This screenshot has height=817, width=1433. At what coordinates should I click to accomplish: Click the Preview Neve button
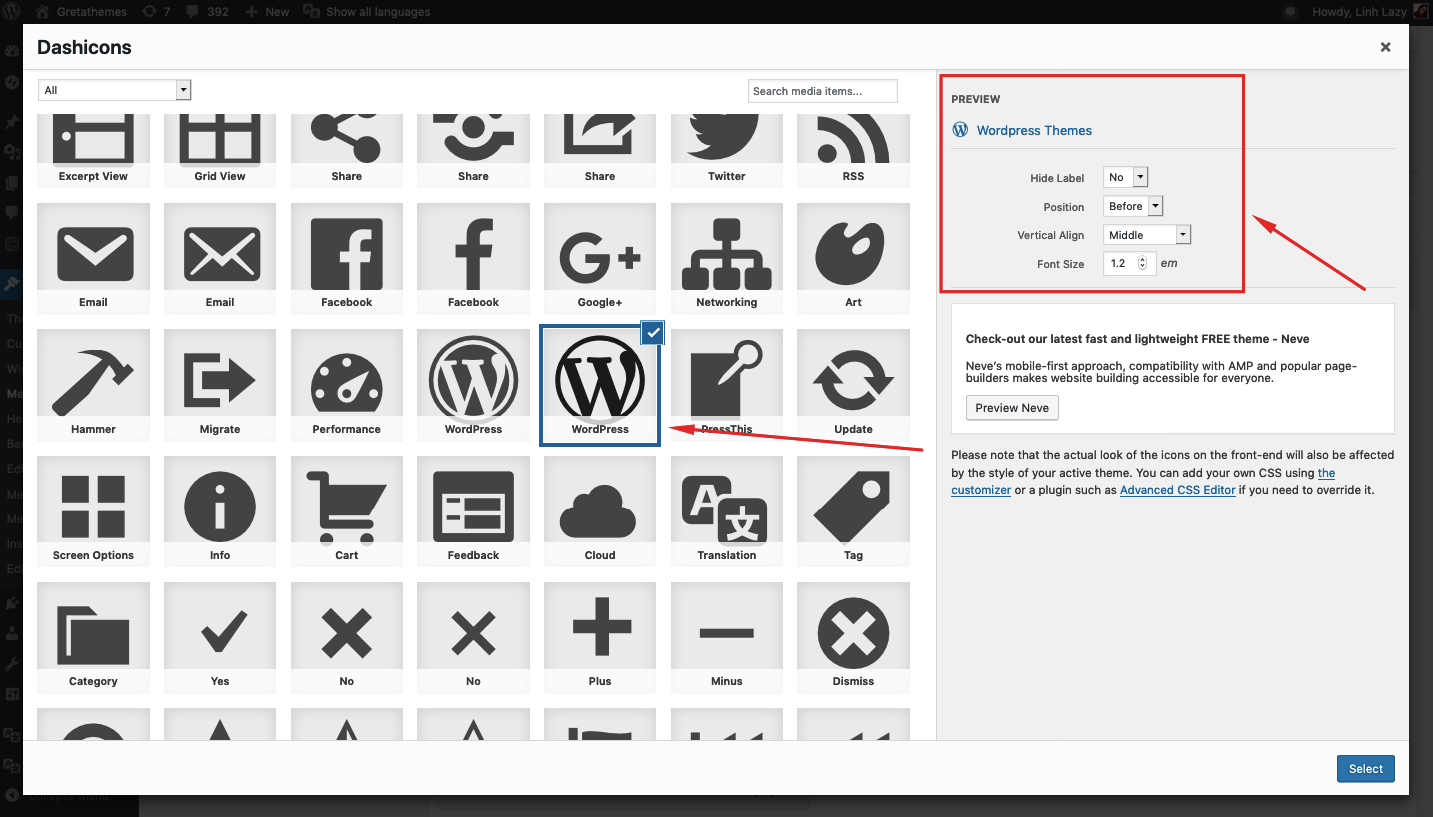pyautogui.click(x=1012, y=408)
